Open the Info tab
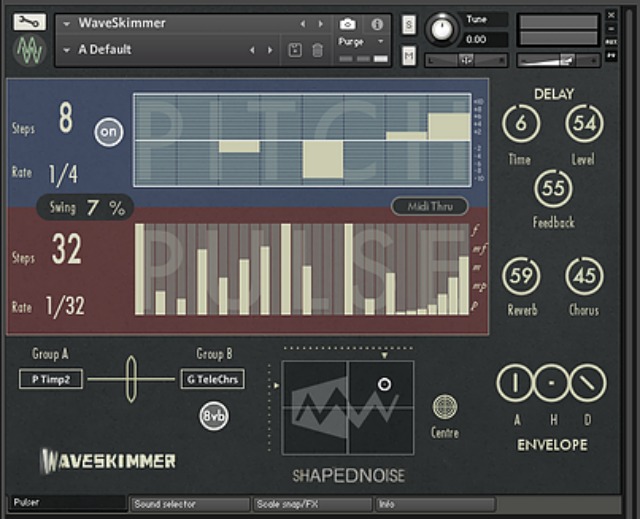 435,504
